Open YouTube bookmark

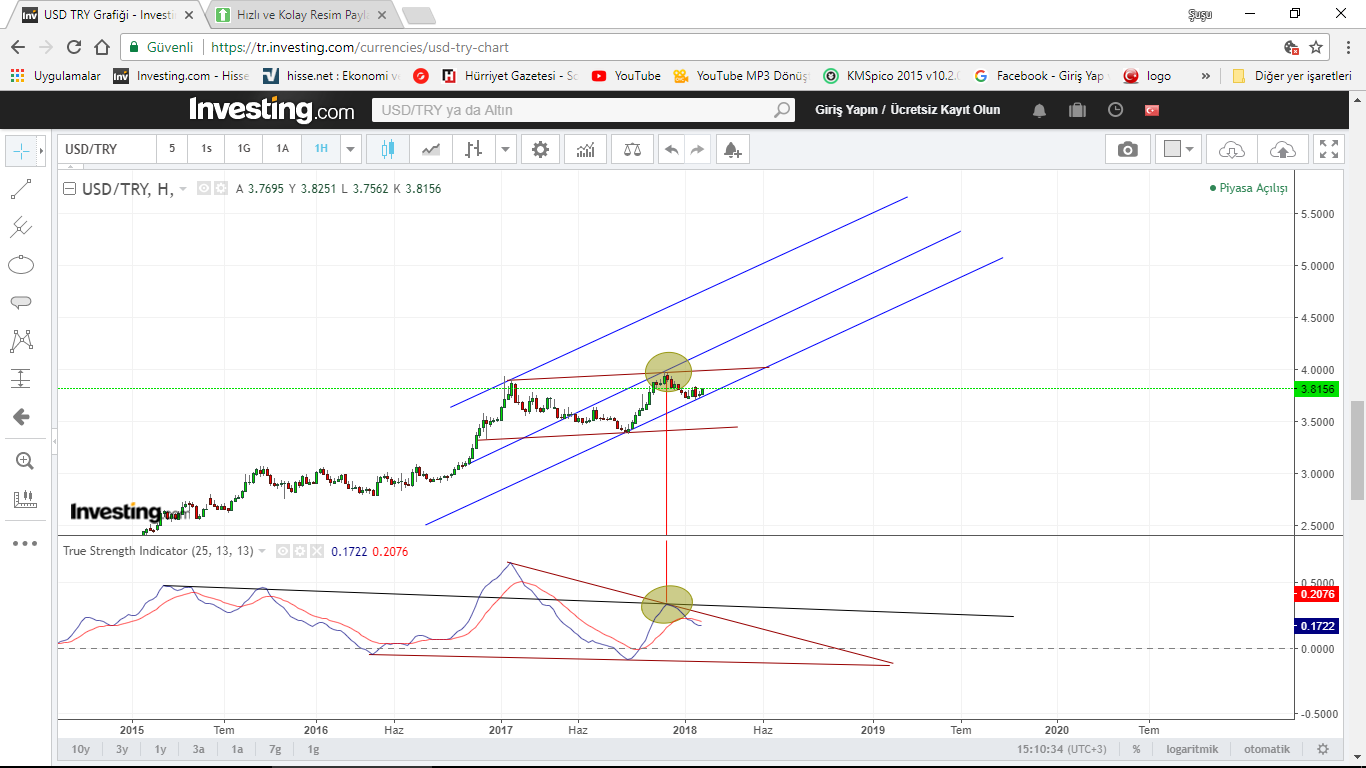626,76
